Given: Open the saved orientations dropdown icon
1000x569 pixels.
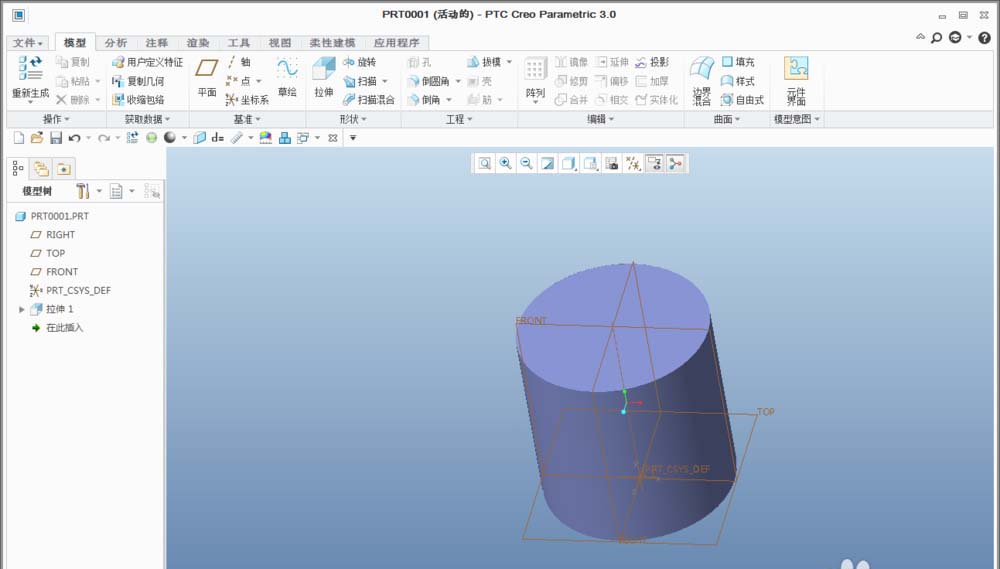Looking at the screenshot, I should tap(591, 164).
